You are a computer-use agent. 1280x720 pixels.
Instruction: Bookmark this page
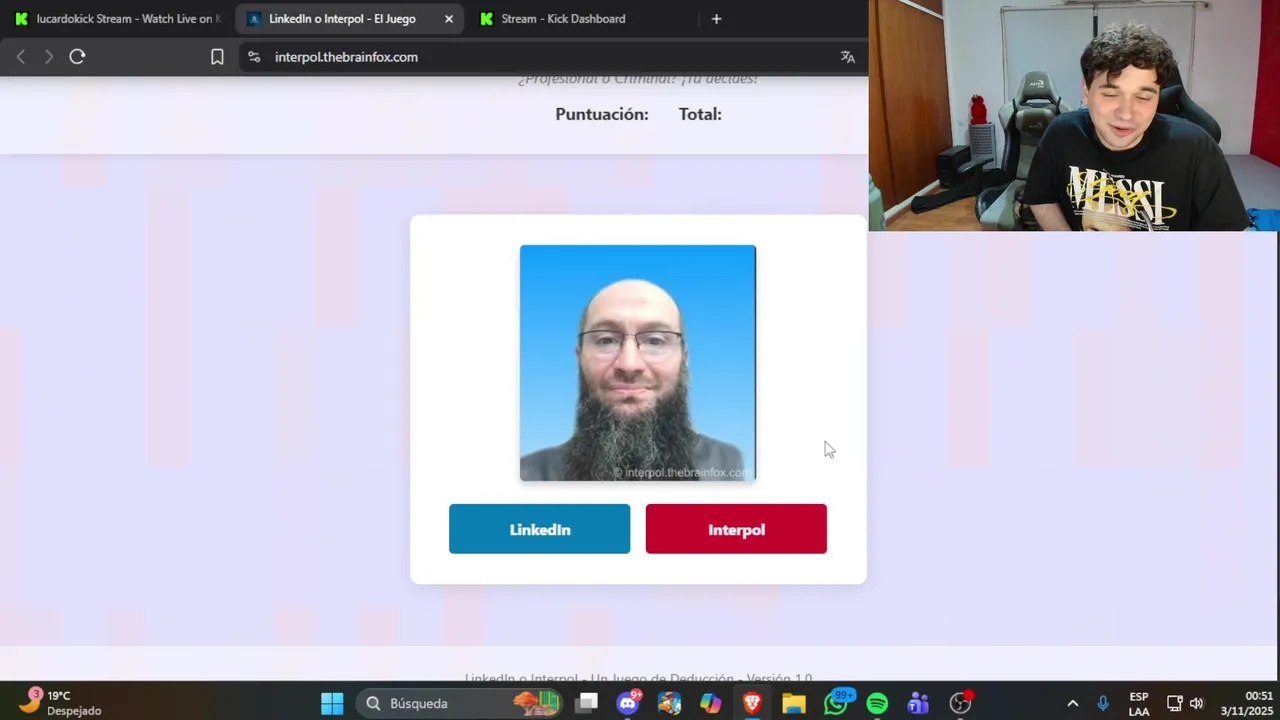(x=217, y=57)
